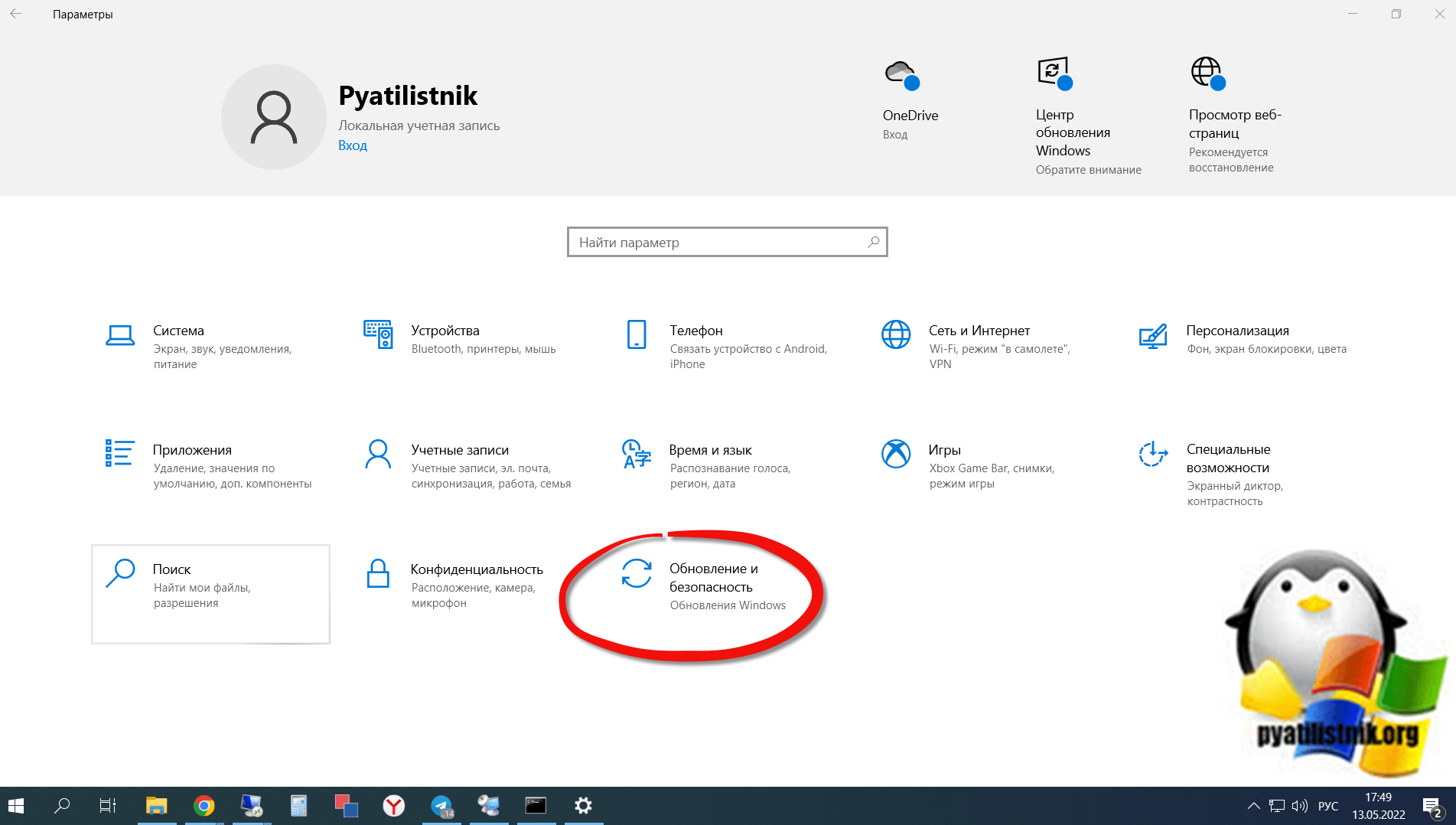Open the network tray icon
The width and height of the screenshot is (1456, 825).
[1276, 806]
